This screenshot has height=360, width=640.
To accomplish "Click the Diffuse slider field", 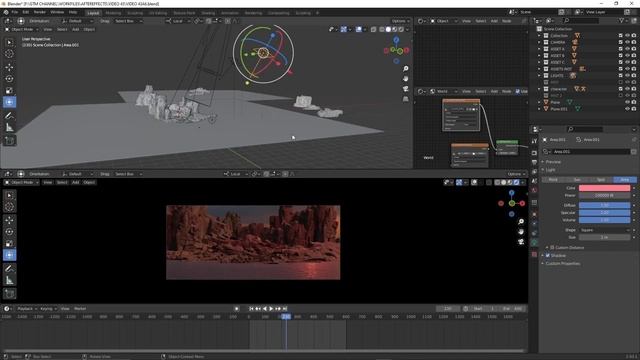I will click(x=604, y=205).
